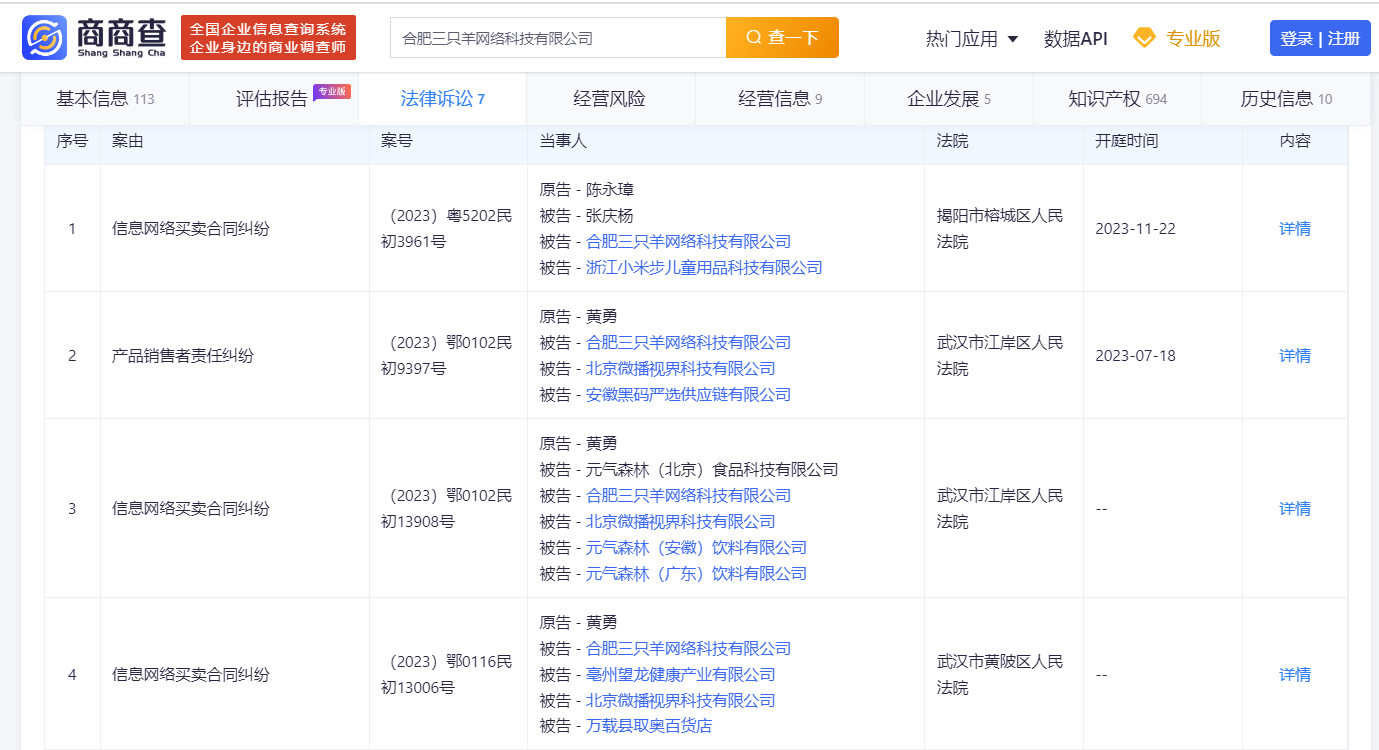The height and width of the screenshot is (750, 1379).
Task: Click case number （2023）粤5202民初3961号
Action: [x=447, y=228]
